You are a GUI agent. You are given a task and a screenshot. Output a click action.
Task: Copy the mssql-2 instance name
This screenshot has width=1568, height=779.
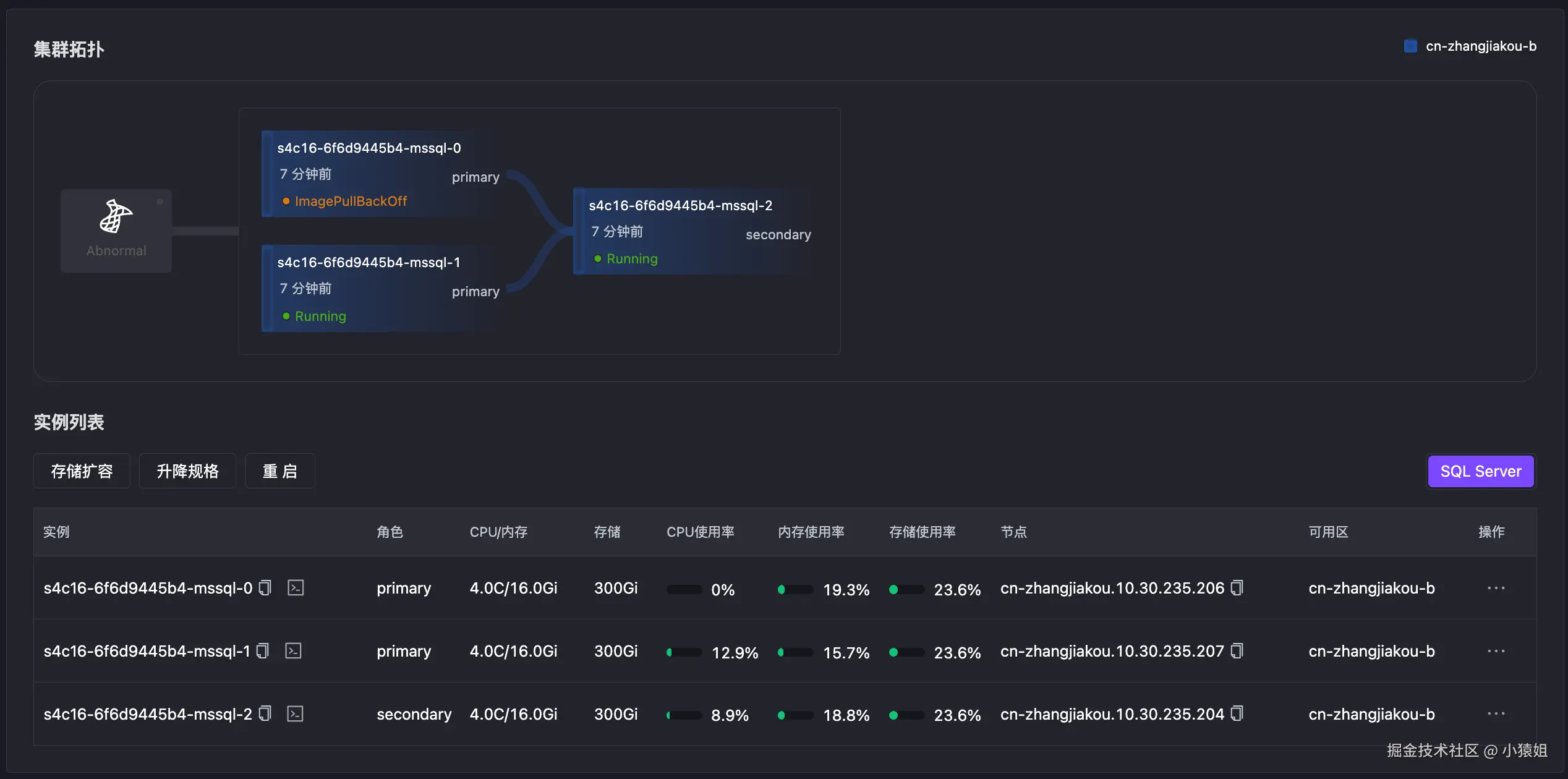[265, 714]
